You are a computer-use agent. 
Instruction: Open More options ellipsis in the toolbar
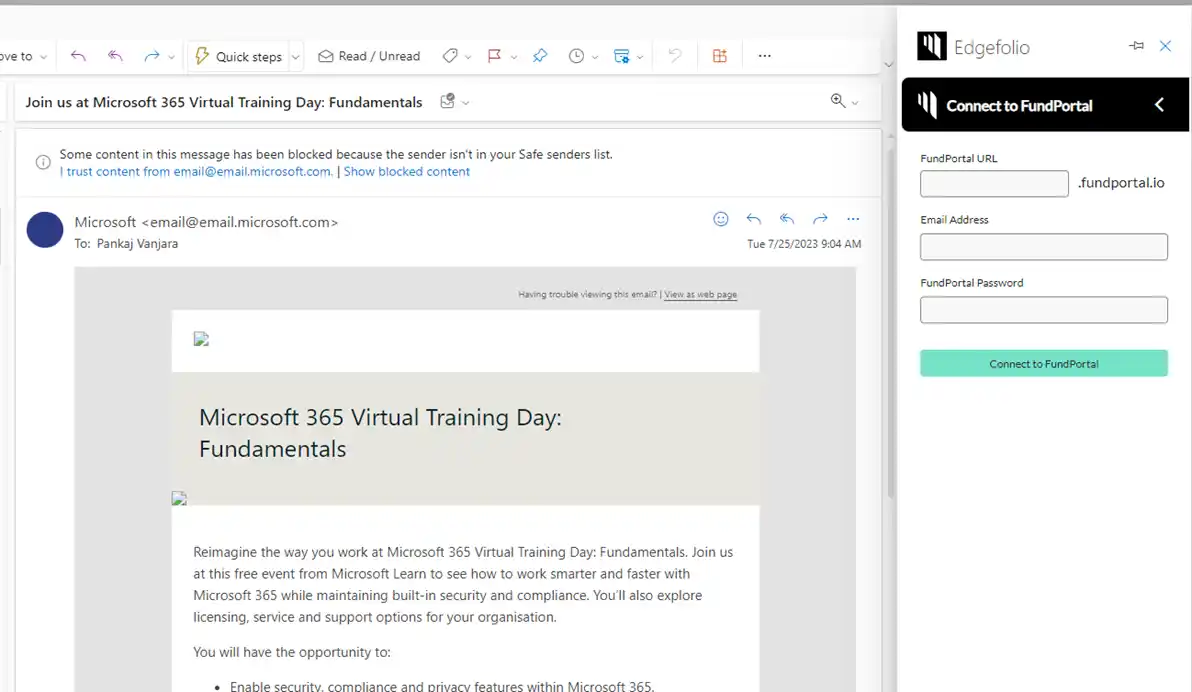click(x=765, y=56)
